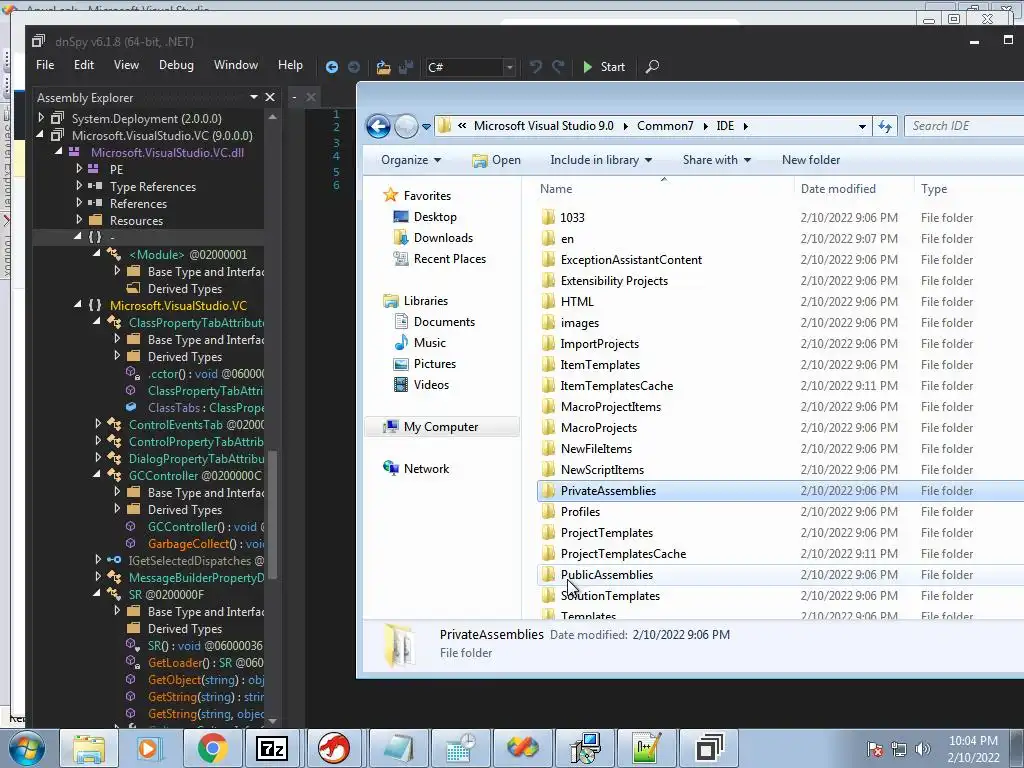Click Explorer address bar refresh icon
The image size is (1024, 768).
point(885,126)
